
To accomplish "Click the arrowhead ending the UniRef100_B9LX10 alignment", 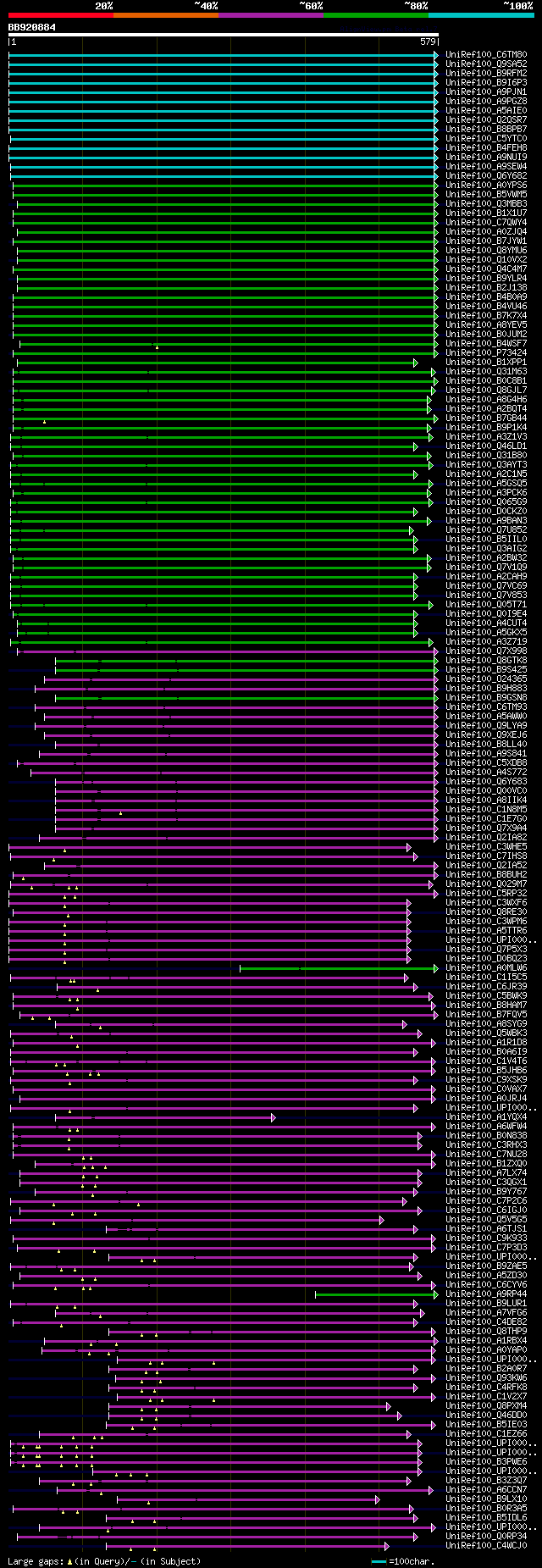I will pyautogui.click(x=378, y=1499).
